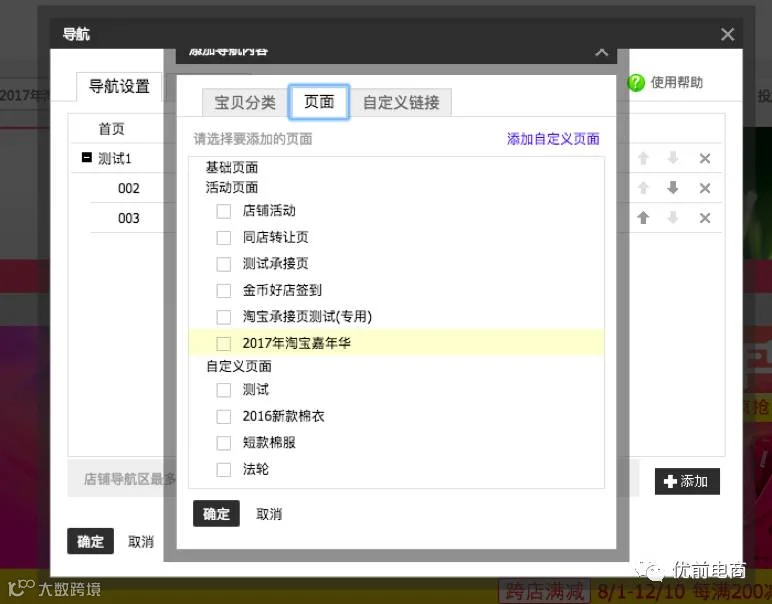772x604 pixels.
Task: Switch to the 自定义链接 tab
Action: coord(401,102)
